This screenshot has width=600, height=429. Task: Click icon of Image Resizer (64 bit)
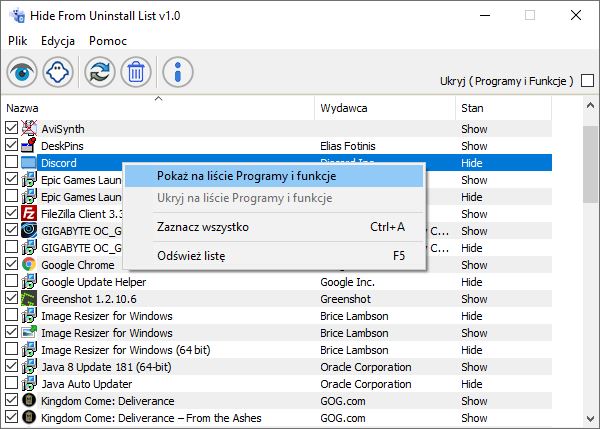pyautogui.click(x=29, y=349)
